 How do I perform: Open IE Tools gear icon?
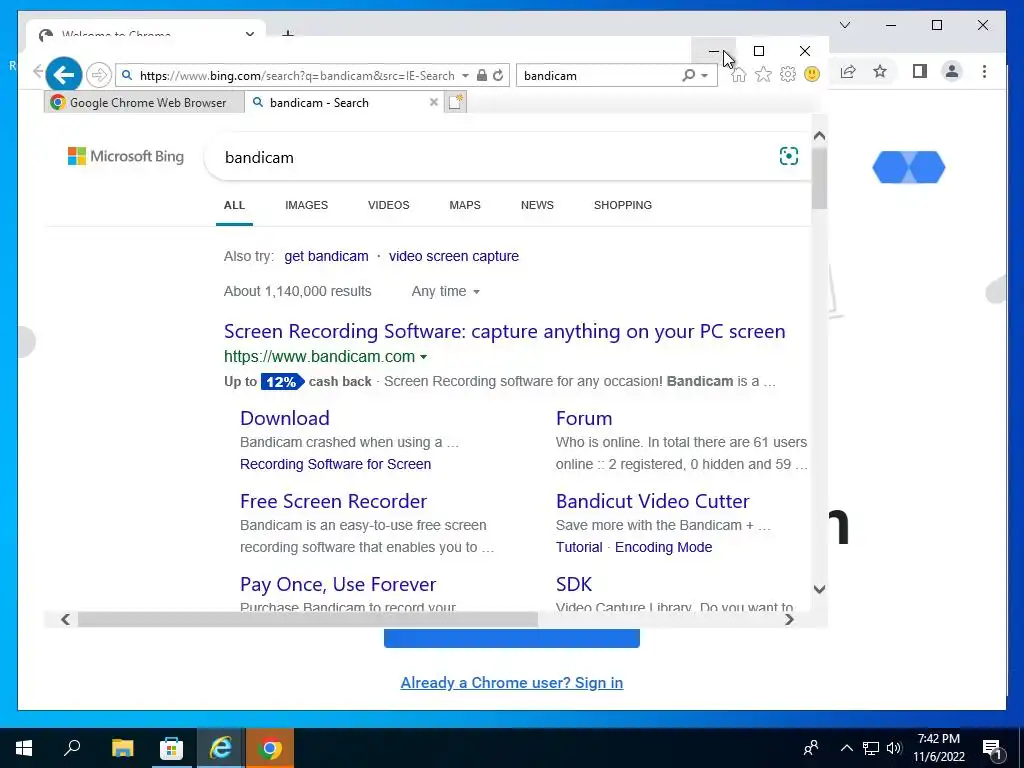(x=788, y=74)
